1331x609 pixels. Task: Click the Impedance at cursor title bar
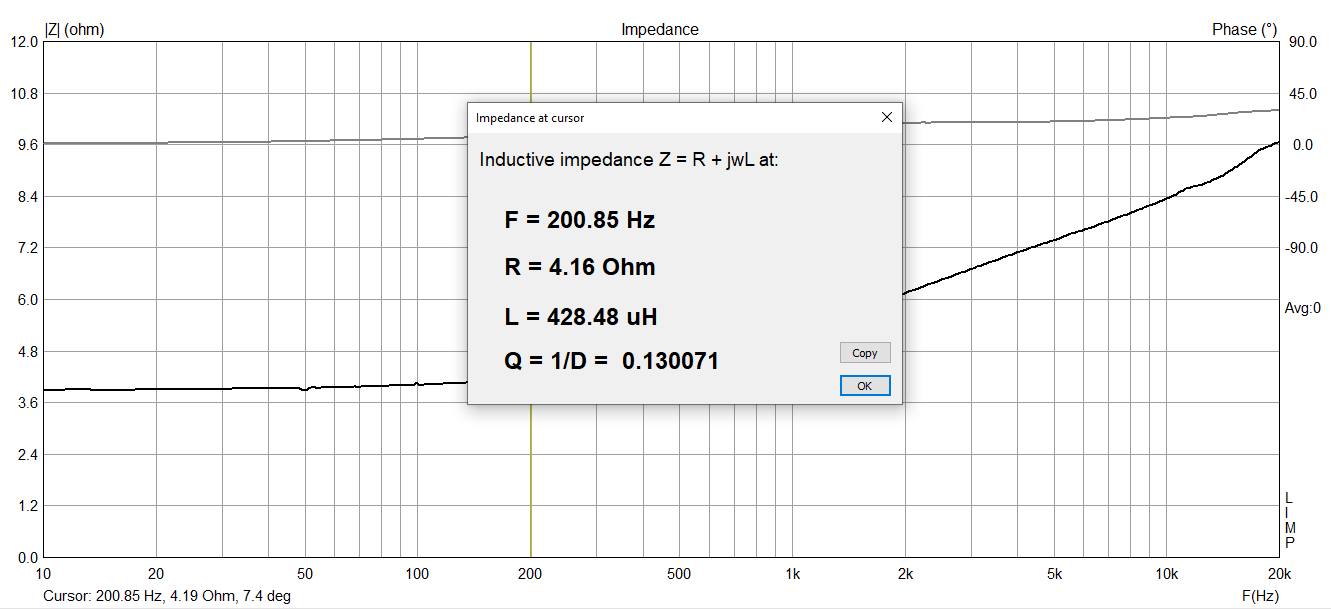click(x=670, y=117)
